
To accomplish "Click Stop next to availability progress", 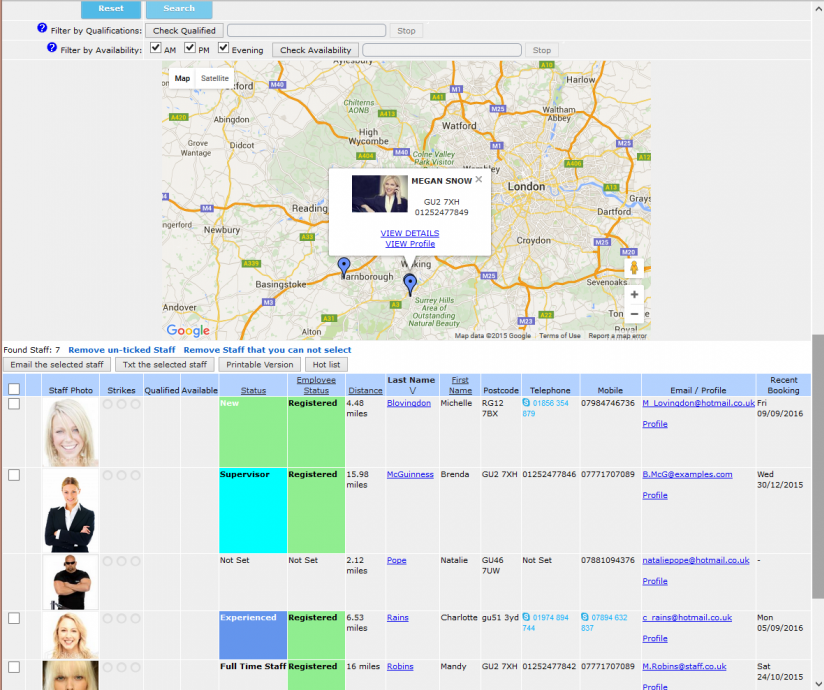I will [x=542, y=50].
